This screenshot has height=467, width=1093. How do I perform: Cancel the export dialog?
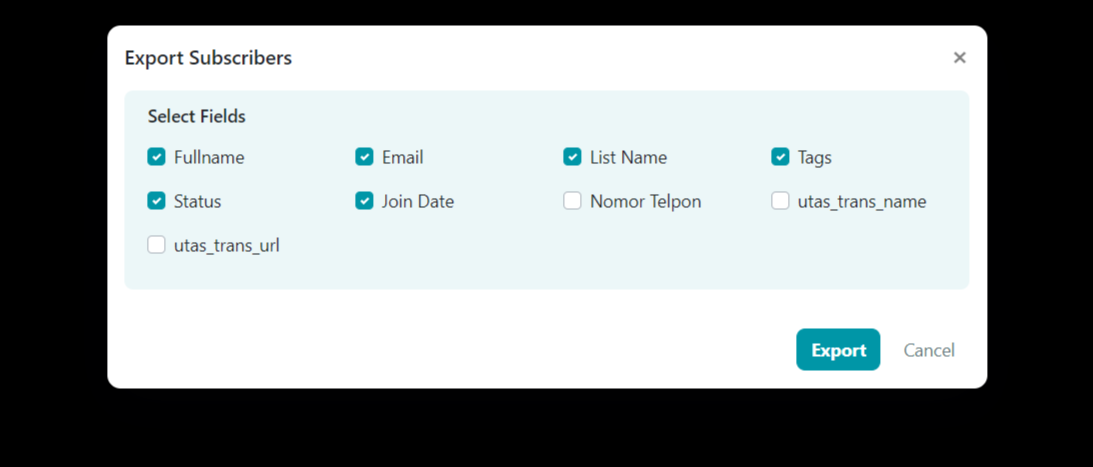(x=929, y=350)
